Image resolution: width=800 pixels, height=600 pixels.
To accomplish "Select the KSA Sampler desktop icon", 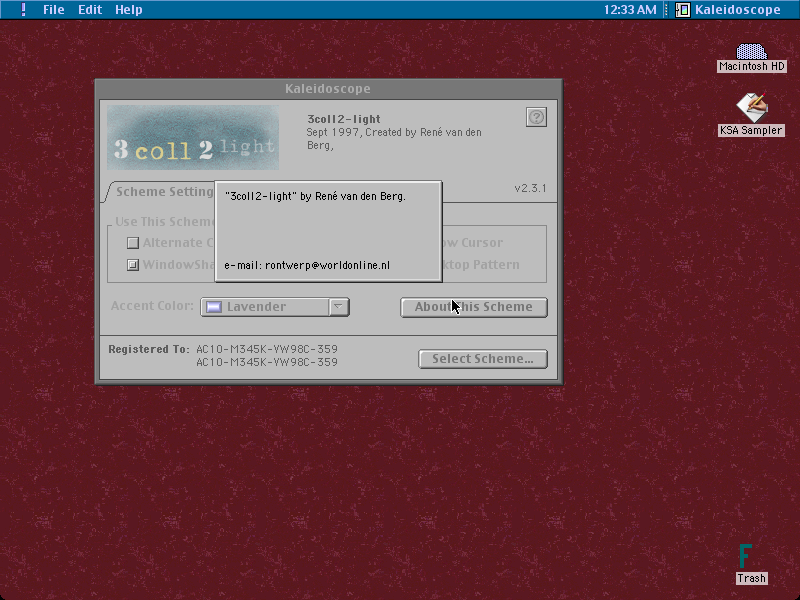I will point(752,107).
